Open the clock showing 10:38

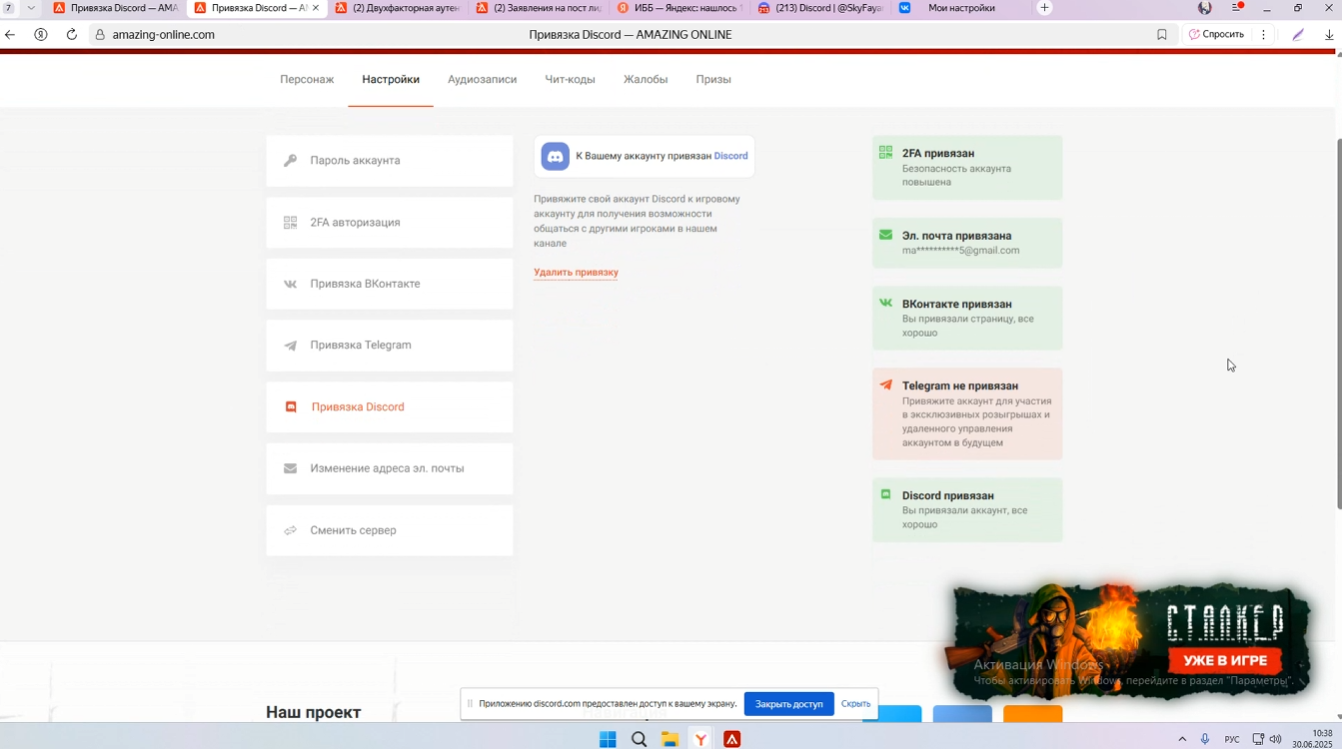tap(1314, 739)
